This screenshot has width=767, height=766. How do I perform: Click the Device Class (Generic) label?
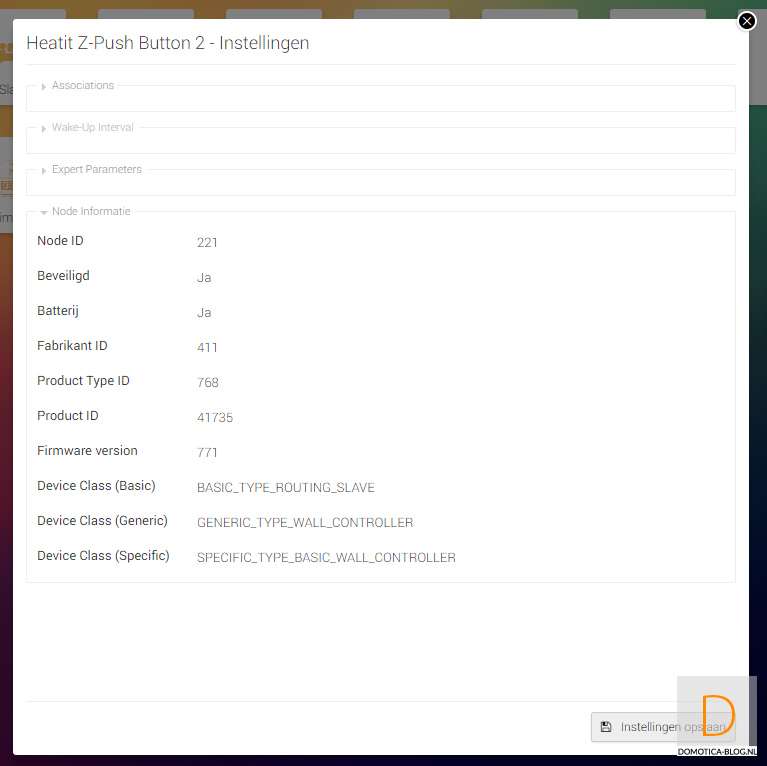102,521
